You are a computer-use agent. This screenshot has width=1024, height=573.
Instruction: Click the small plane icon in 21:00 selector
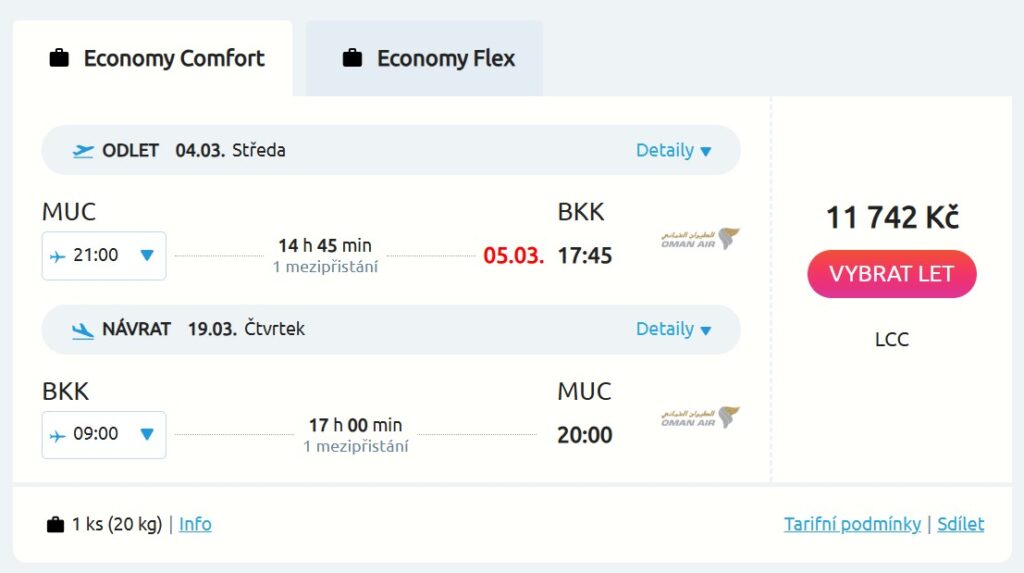point(58,256)
